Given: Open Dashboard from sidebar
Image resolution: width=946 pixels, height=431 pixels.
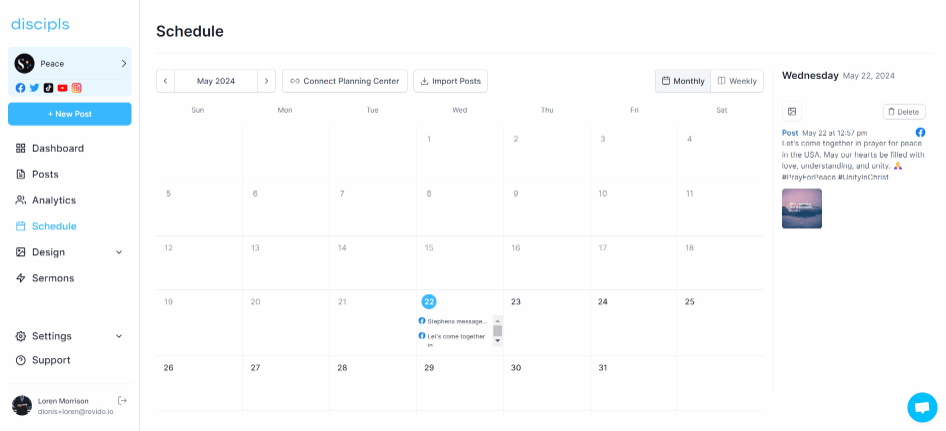Looking at the screenshot, I should [57, 148].
